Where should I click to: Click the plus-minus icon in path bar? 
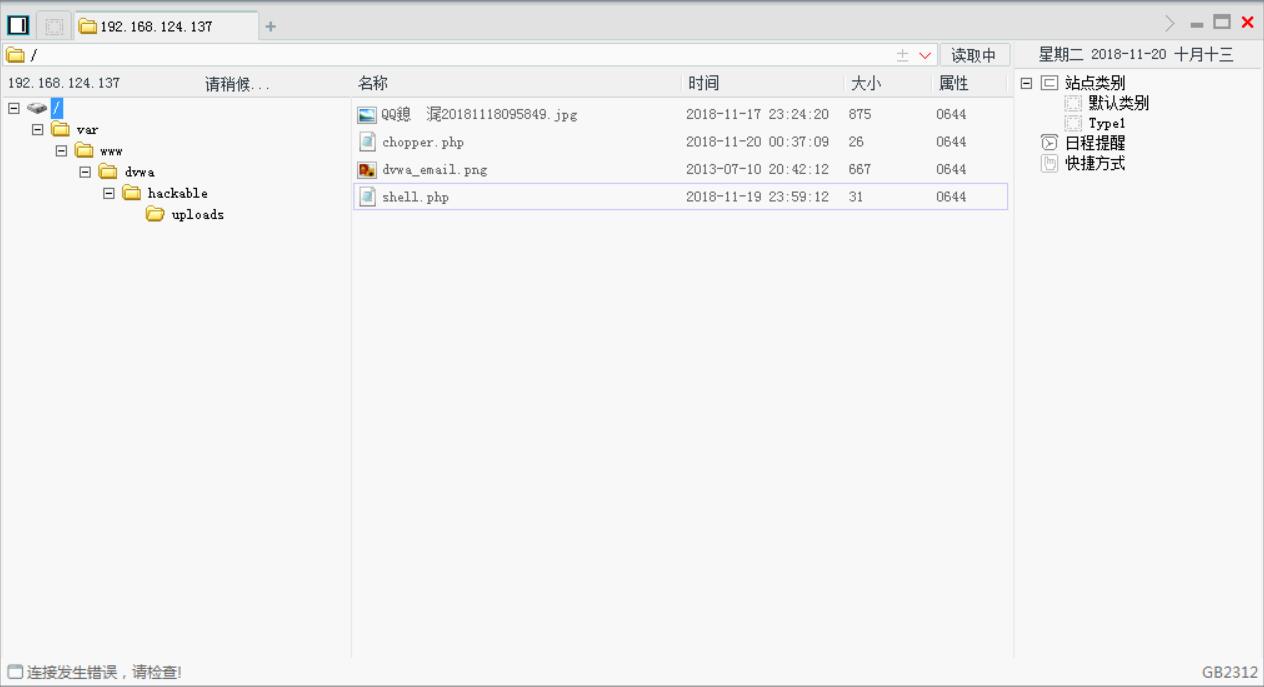(903, 56)
